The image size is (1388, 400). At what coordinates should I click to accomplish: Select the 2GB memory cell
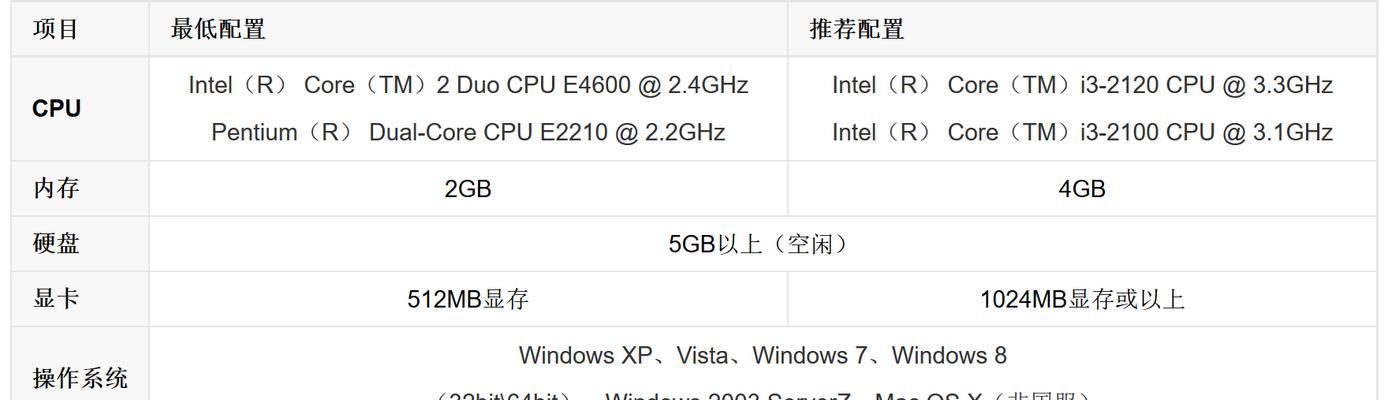click(x=468, y=189)
